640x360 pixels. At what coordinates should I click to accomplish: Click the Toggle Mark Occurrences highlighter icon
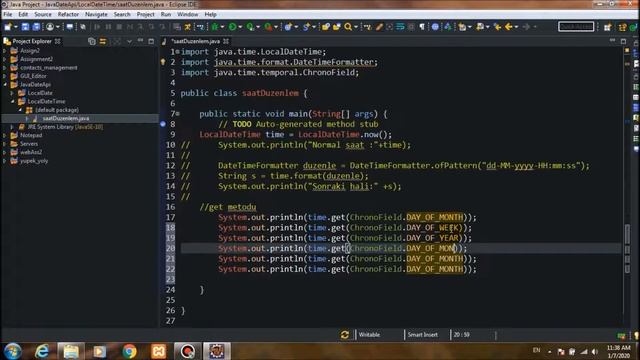coord(379,27)
